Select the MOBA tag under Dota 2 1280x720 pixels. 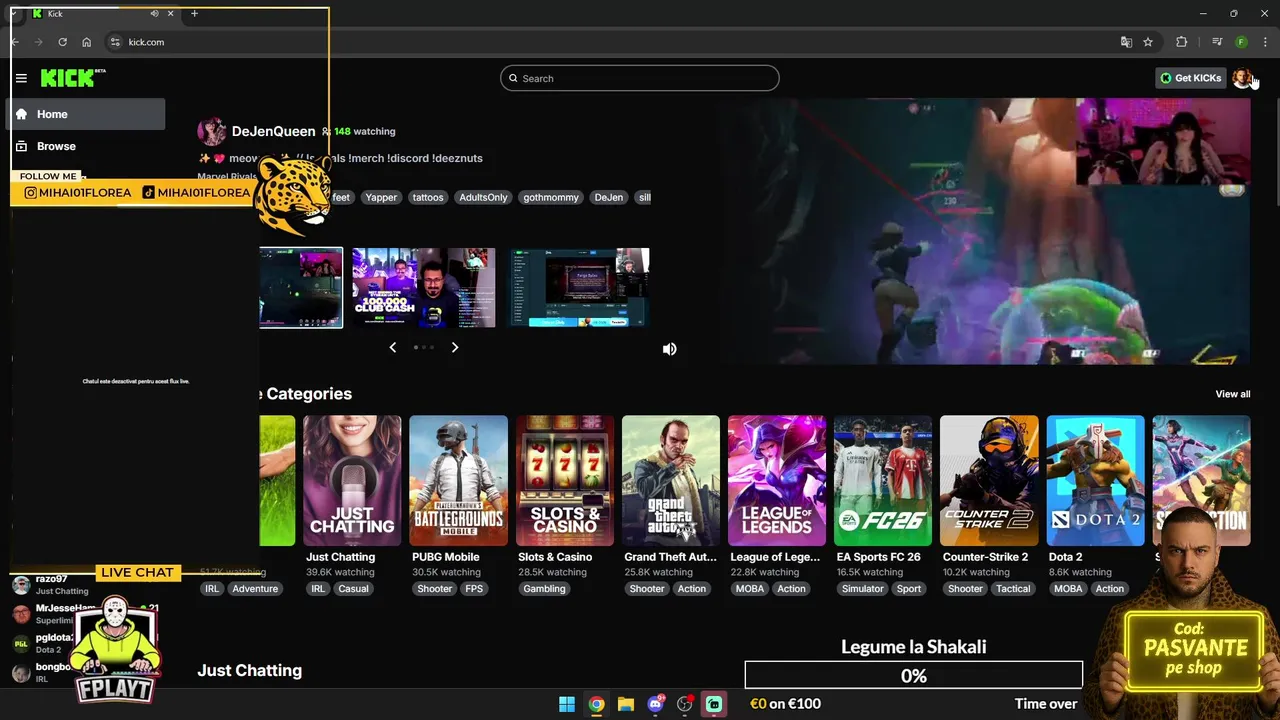point(1068,589)
